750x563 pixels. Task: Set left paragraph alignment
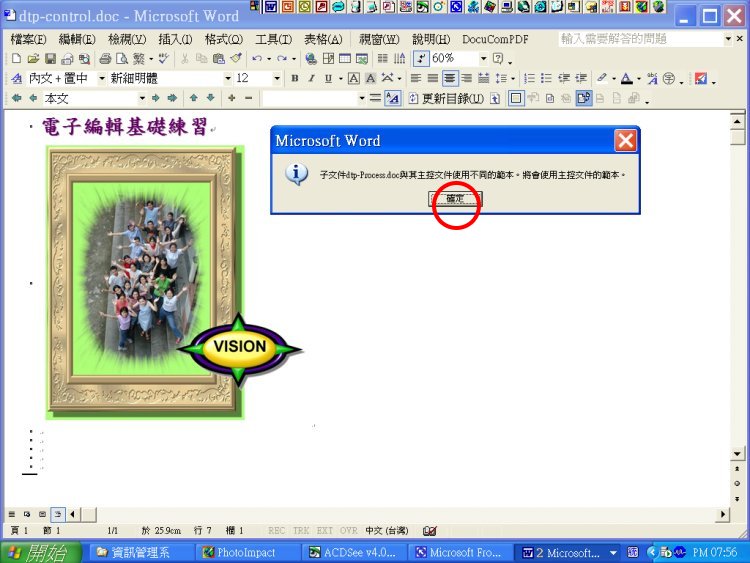[x=416, y=78]
